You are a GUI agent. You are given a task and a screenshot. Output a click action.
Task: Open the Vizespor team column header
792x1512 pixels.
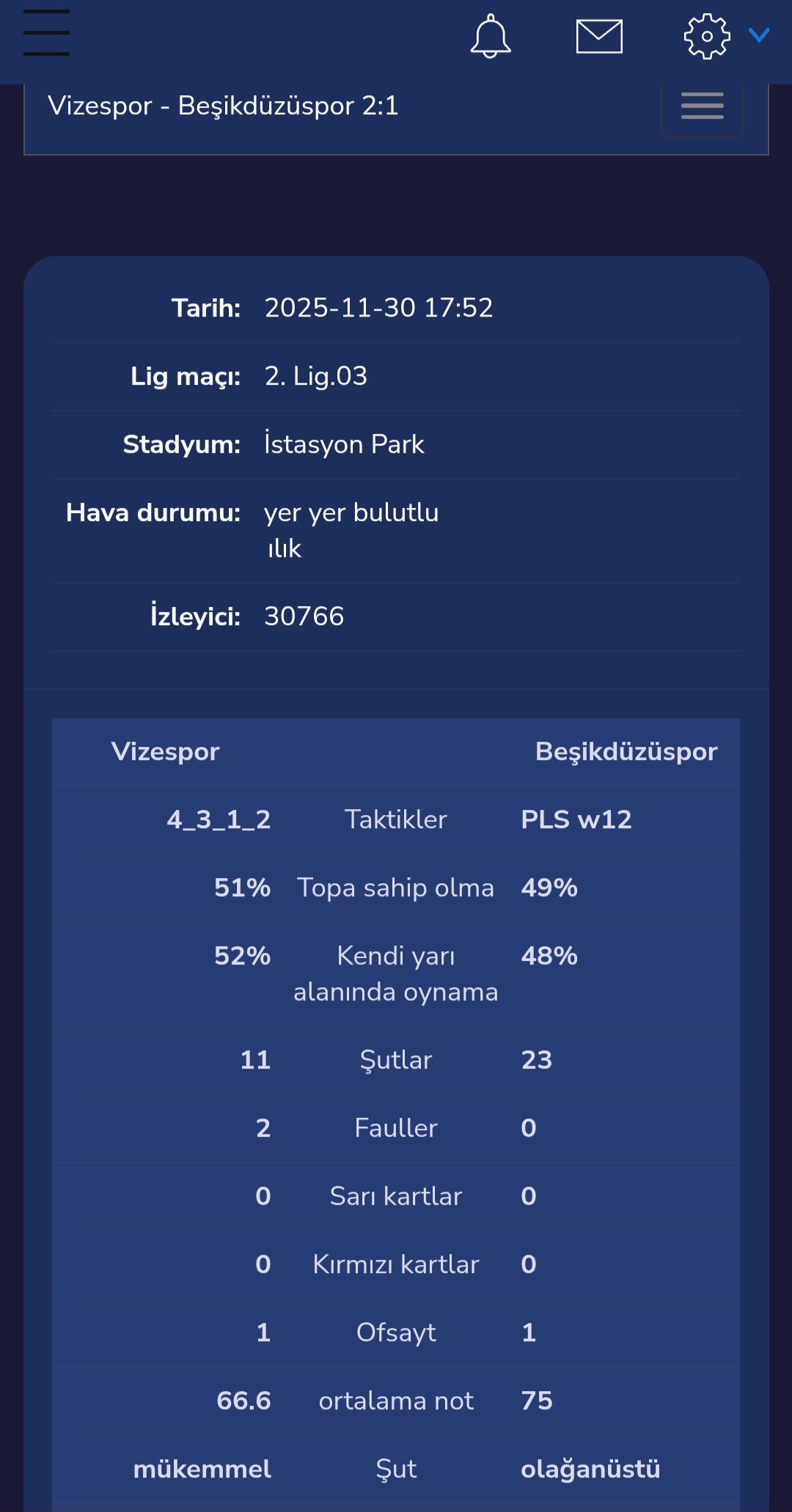(x=165, y=751)
